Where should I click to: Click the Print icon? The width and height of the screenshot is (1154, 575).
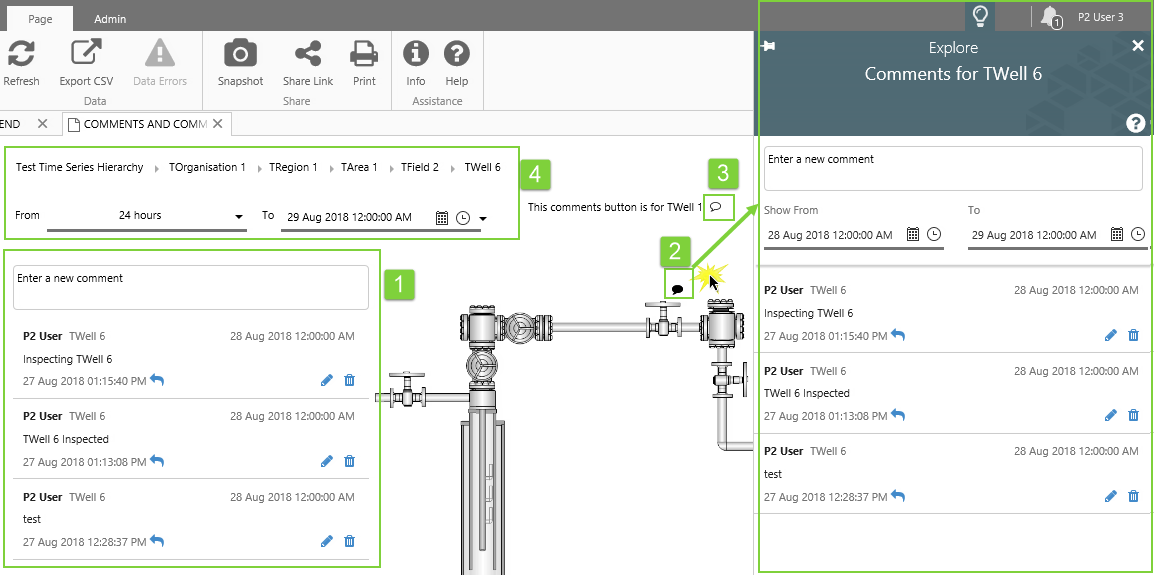tap(364, 54)
